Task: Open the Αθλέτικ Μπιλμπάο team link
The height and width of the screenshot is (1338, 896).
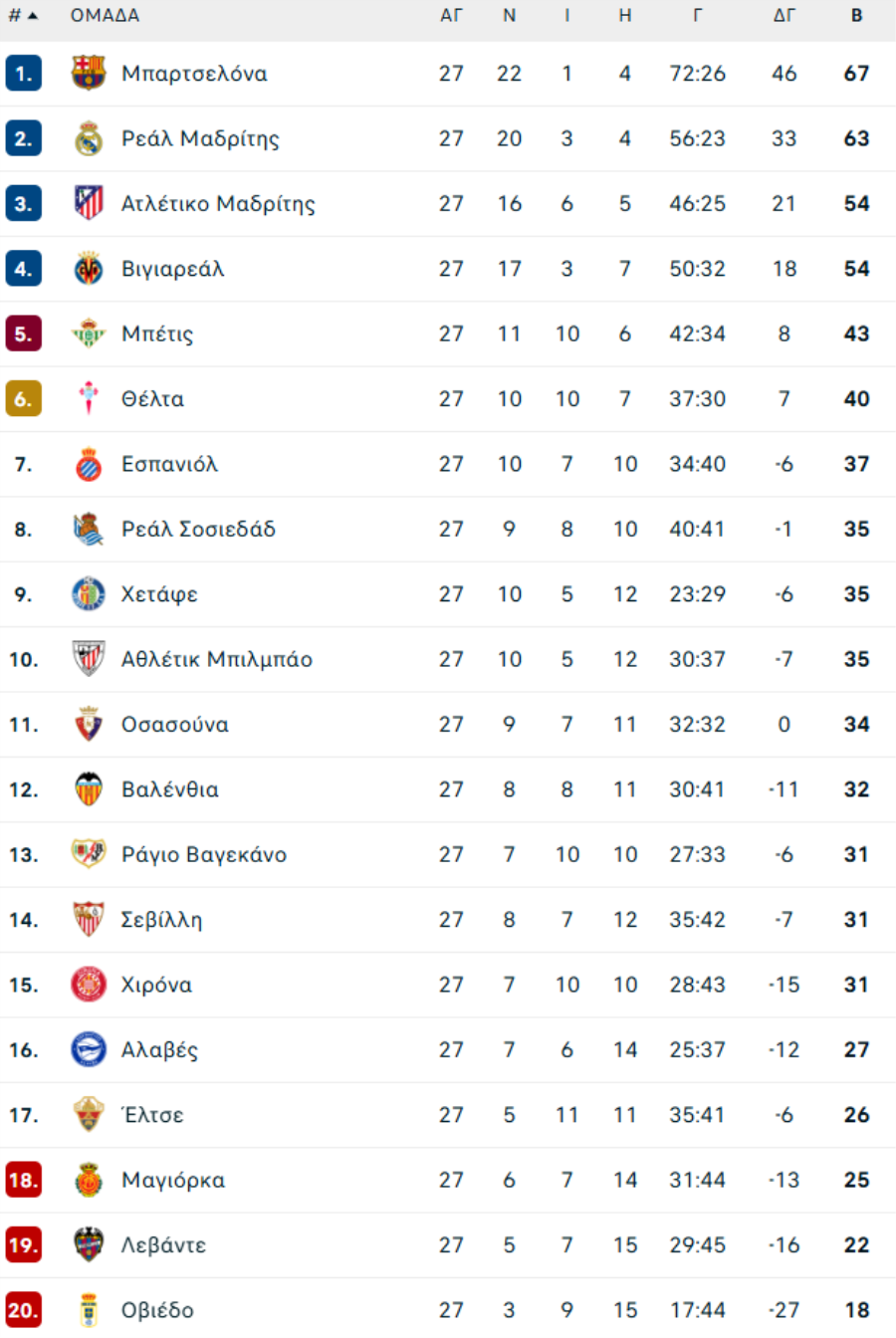Action: coord(216,659)
